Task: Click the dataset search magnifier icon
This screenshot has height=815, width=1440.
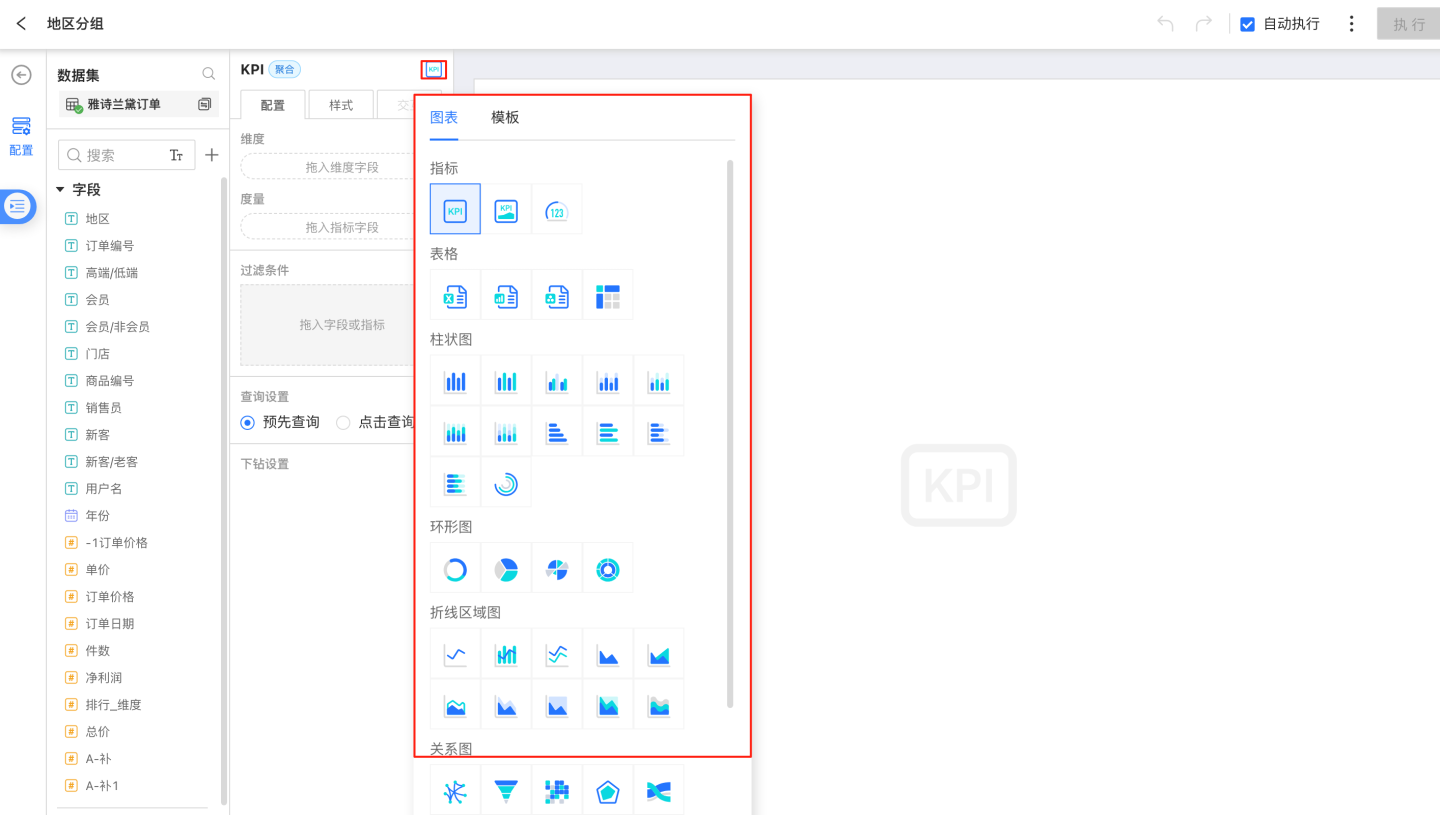Action: (x=209, y=74)
